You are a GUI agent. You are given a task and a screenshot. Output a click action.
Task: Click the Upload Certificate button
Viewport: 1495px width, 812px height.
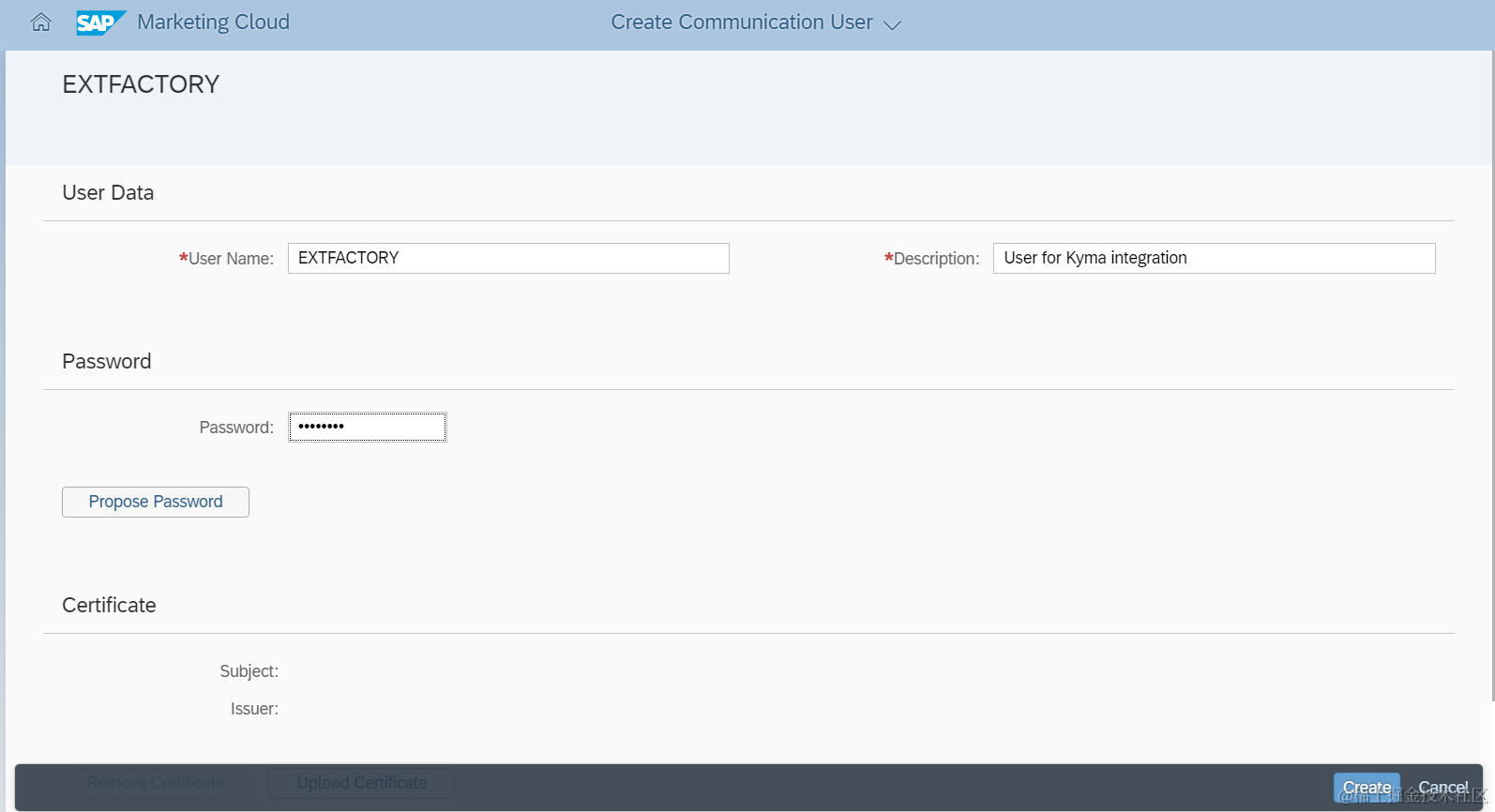pos(362,783)
